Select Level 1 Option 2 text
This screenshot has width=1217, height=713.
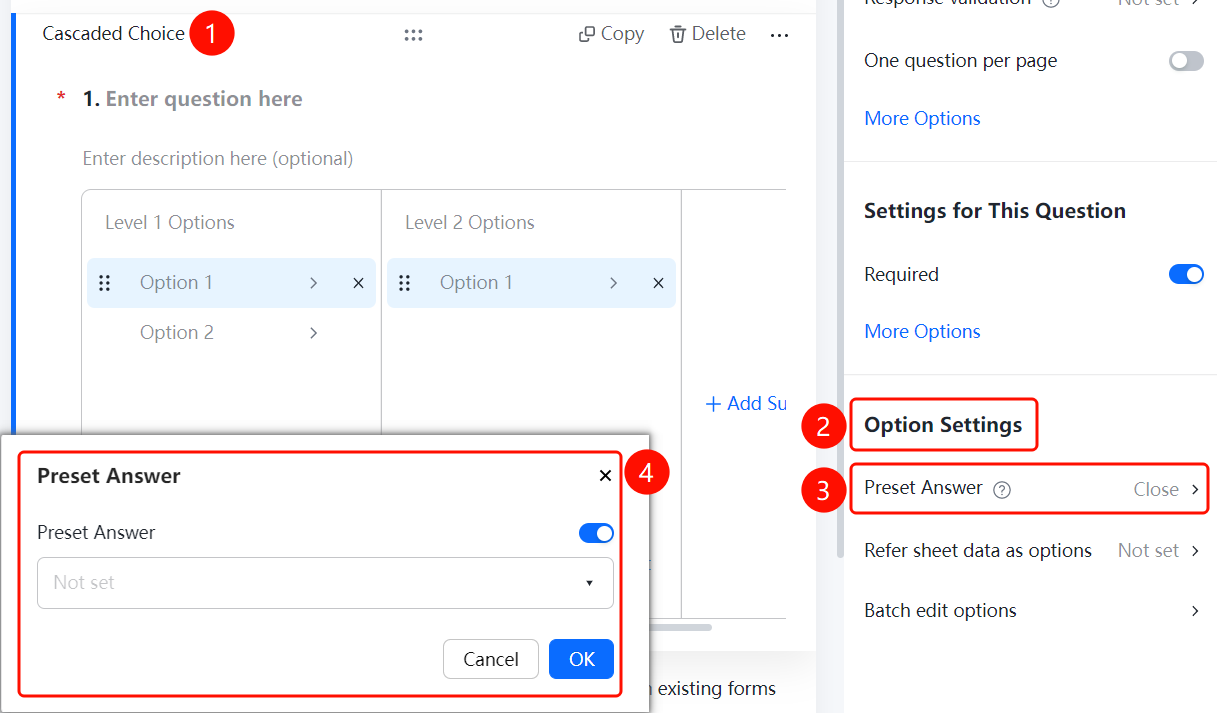(x=177, y=333)
